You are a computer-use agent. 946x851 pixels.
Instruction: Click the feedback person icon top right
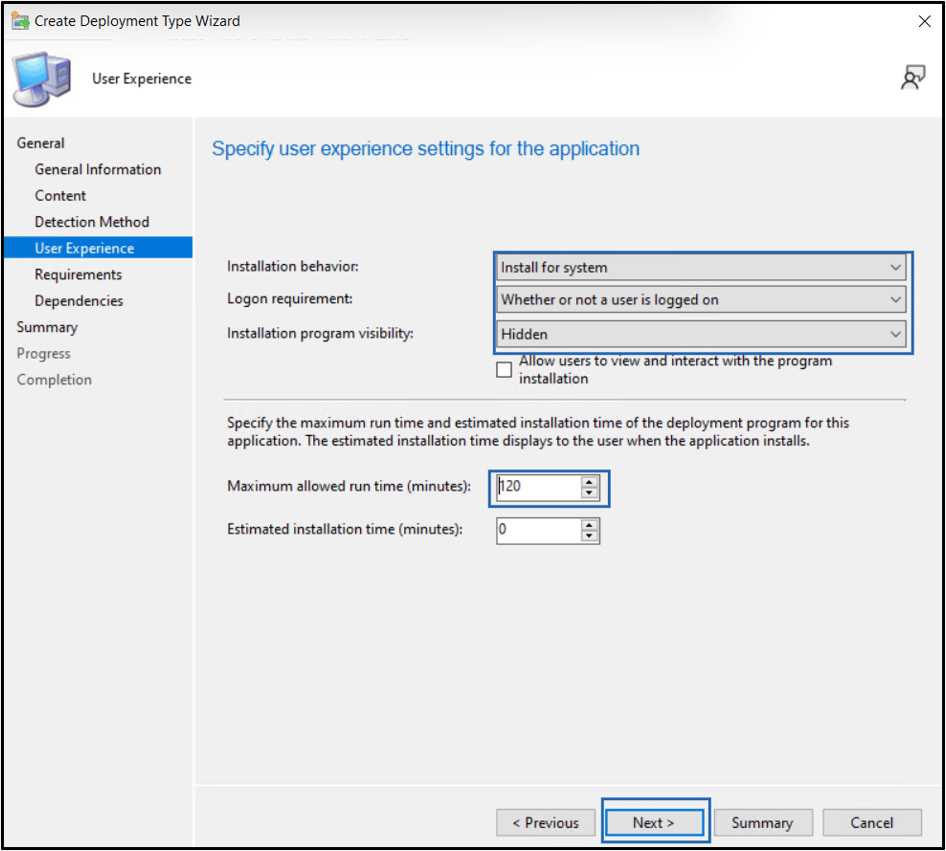point(912,78)
